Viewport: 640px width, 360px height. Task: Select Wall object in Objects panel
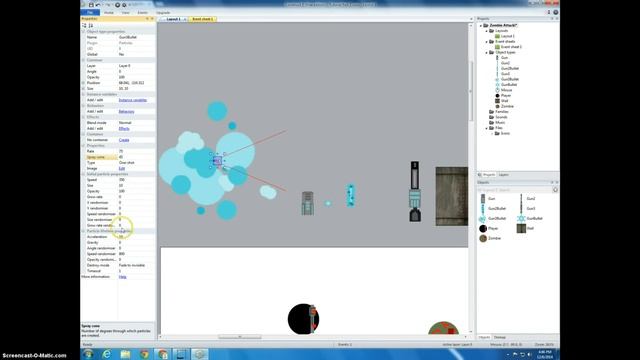[525, 229]
